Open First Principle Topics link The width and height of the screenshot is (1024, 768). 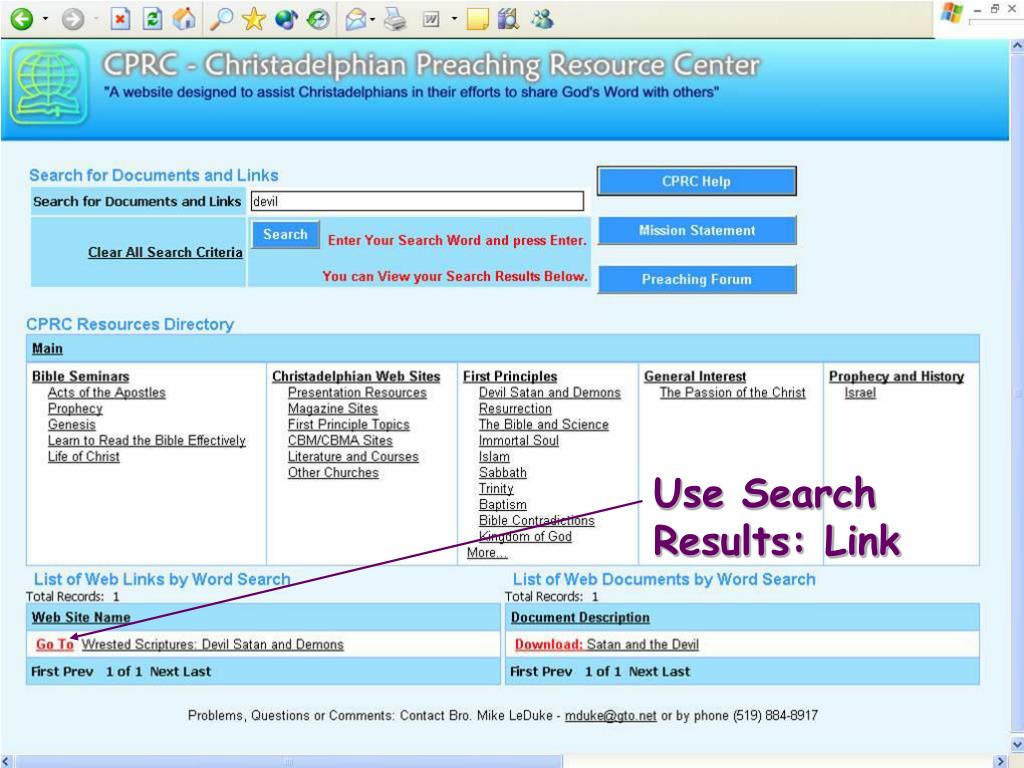(x=349, y=424)
